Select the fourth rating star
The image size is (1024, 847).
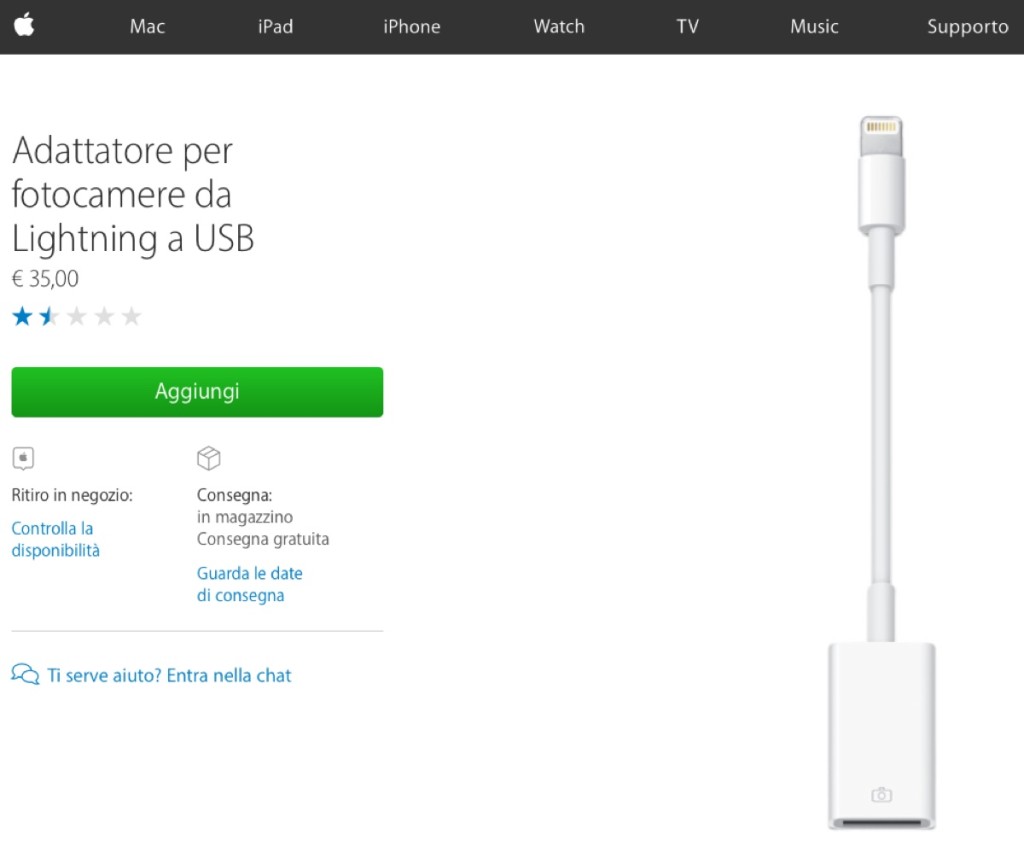pos(104,315)
